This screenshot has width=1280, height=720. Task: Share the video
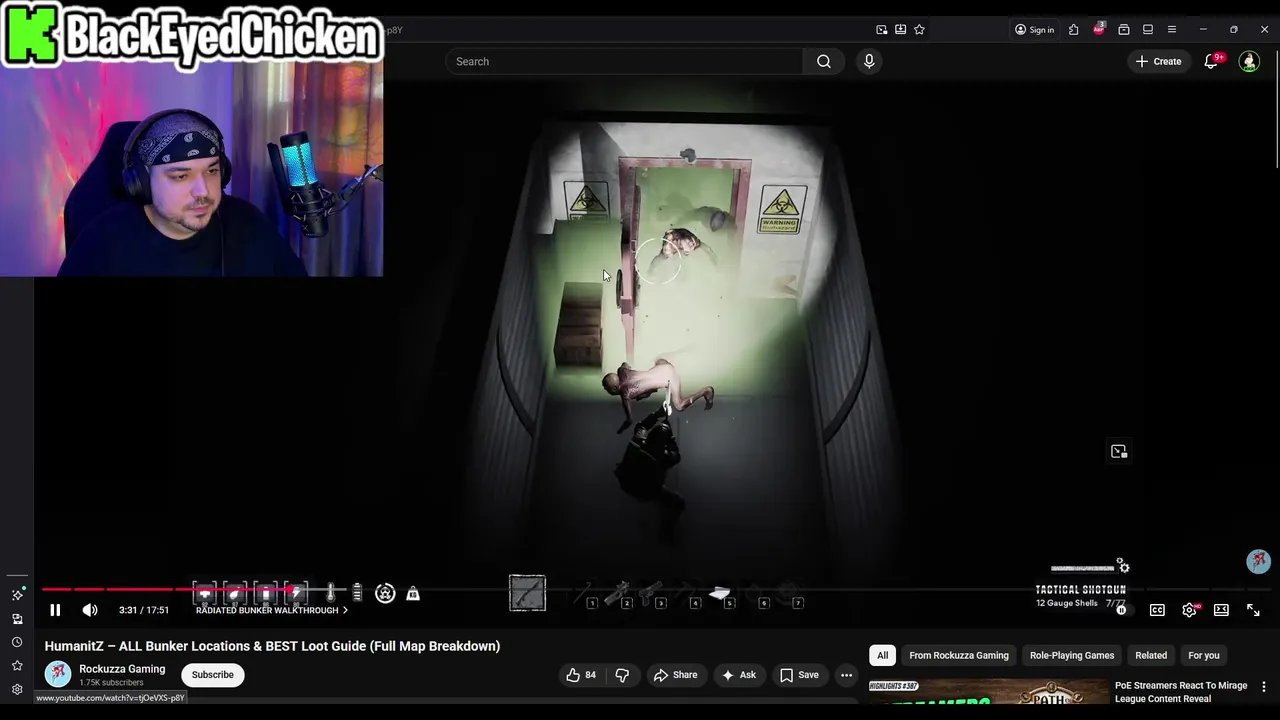click(675, 675)
